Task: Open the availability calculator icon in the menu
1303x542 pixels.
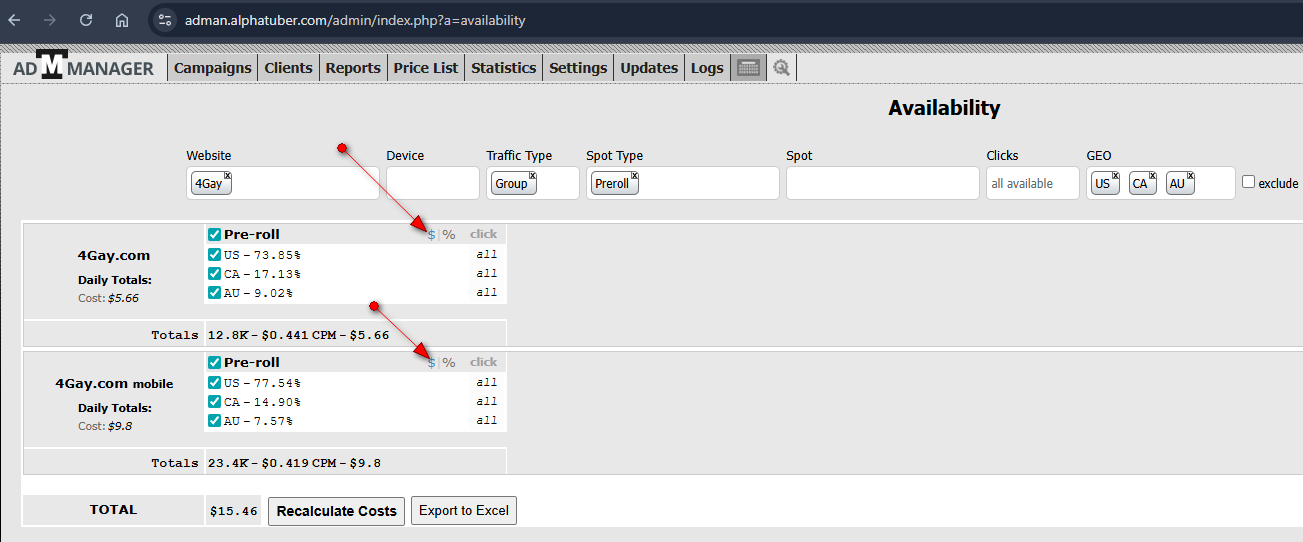Action: coord(747,68)
